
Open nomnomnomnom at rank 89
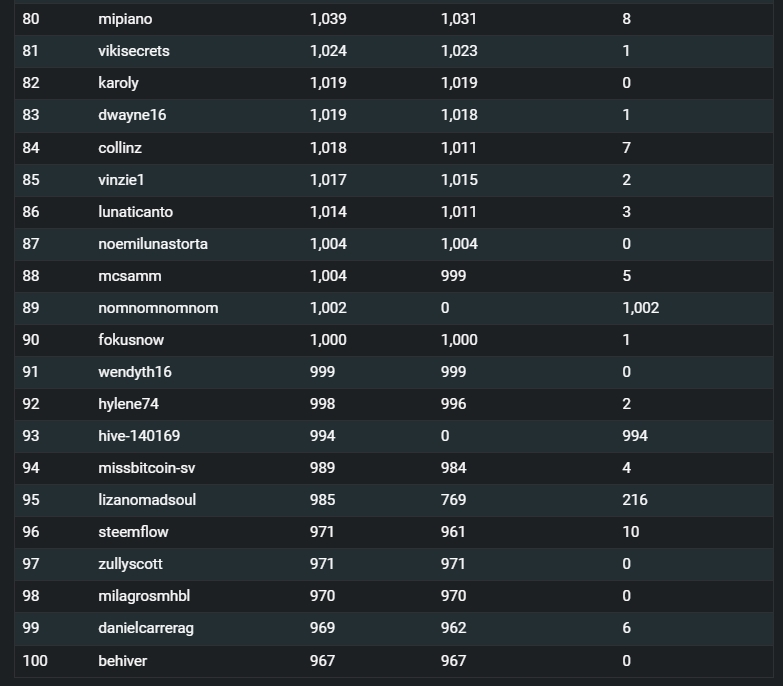(158, 308)
